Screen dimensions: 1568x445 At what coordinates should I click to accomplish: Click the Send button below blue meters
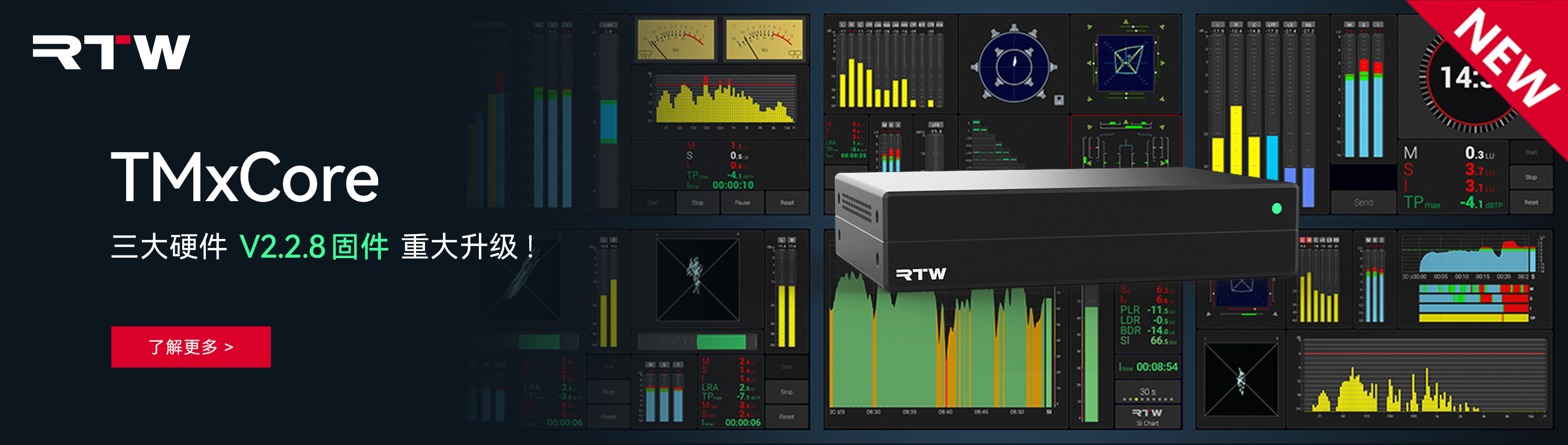tap(1363, 202)
